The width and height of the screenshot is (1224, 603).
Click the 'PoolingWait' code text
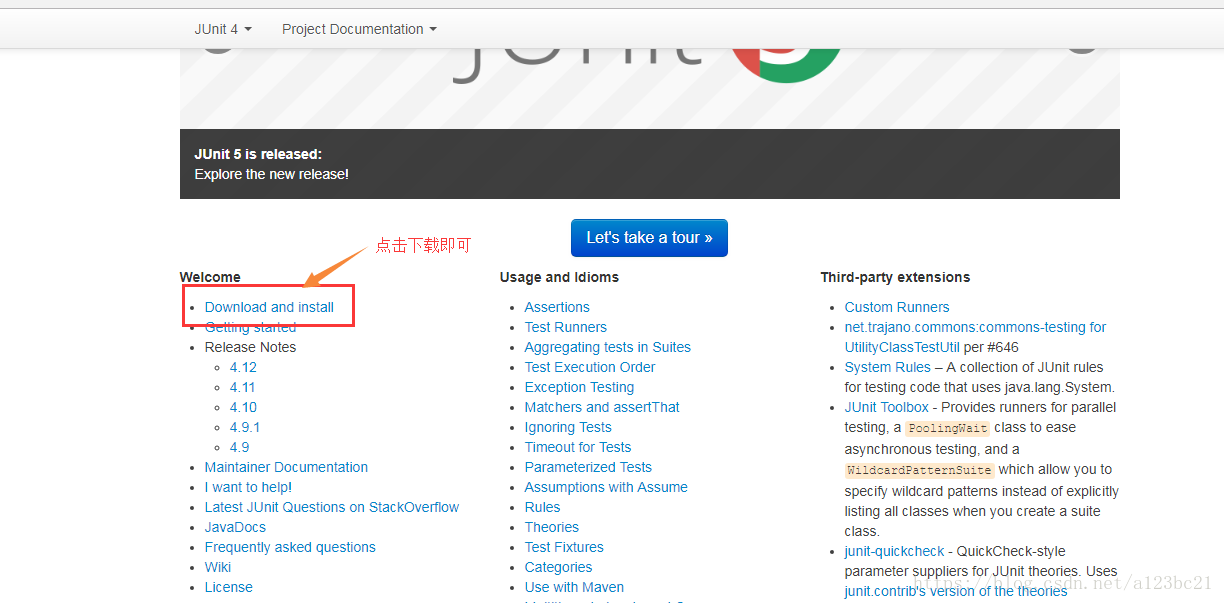pos(948,428)
